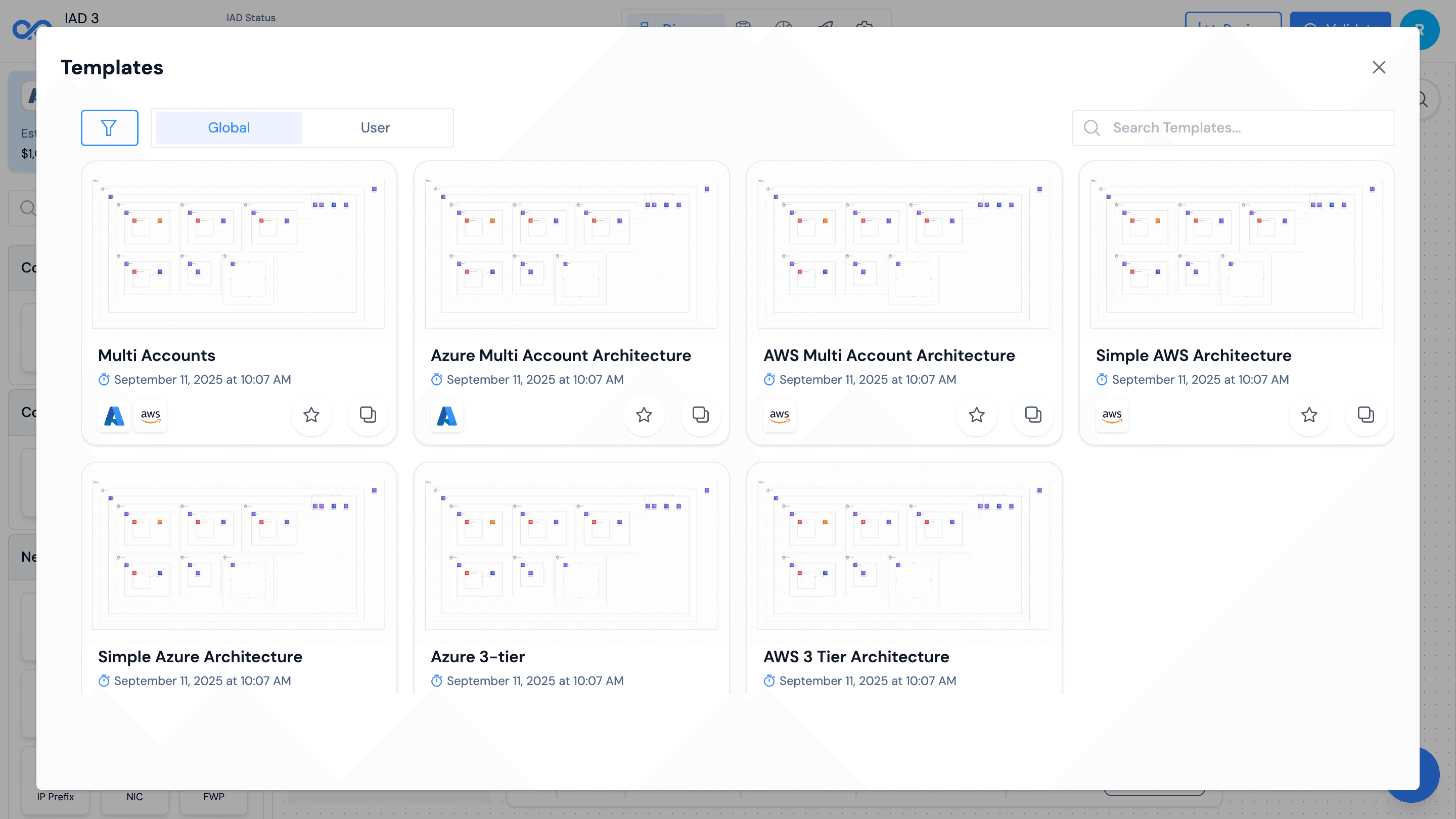Star the Azure Multi Account Architecture template
This screenshot has height=819, width=1456.
point(644,416)
